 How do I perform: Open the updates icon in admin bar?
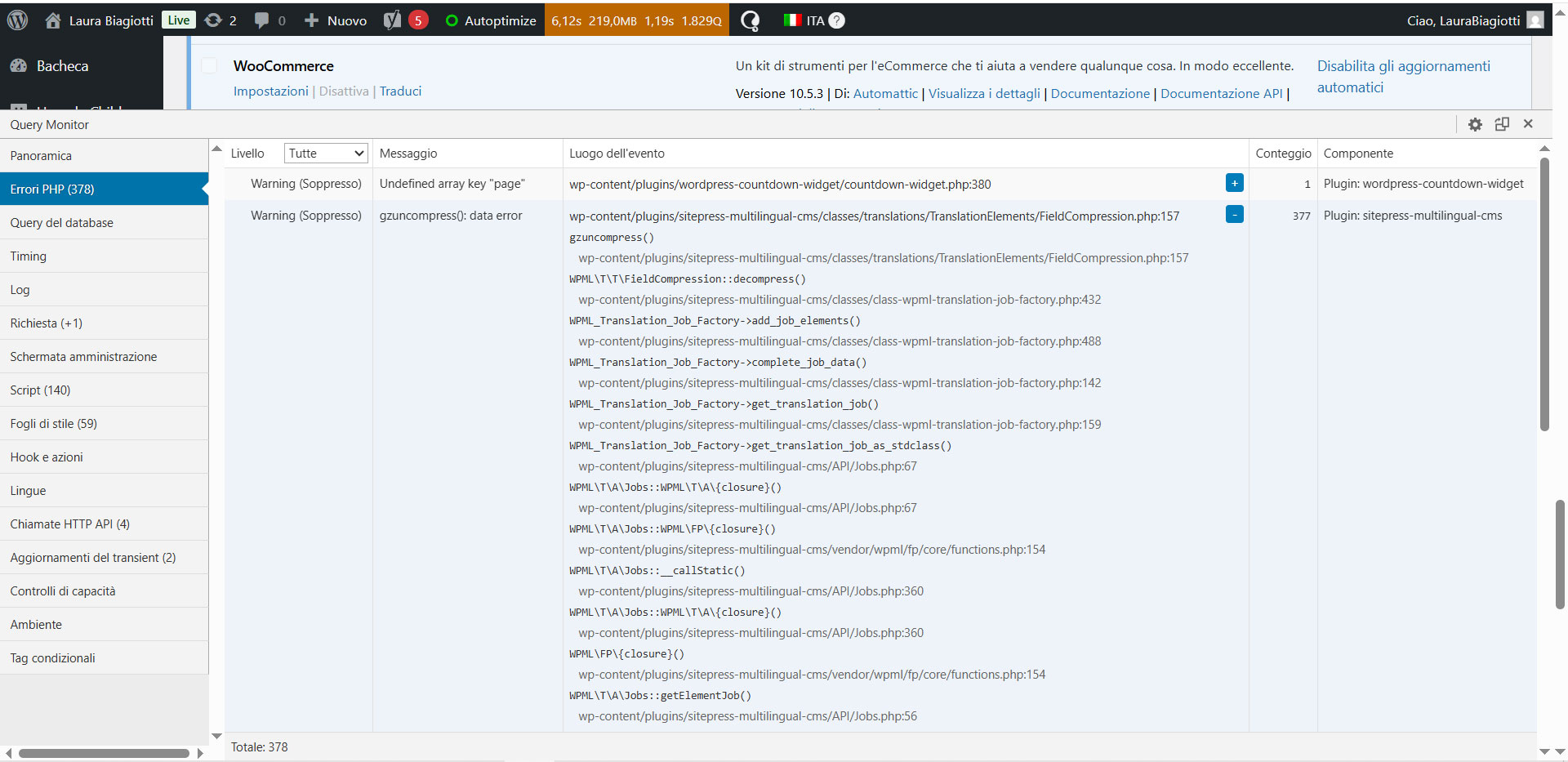click(x=214, y=20)
